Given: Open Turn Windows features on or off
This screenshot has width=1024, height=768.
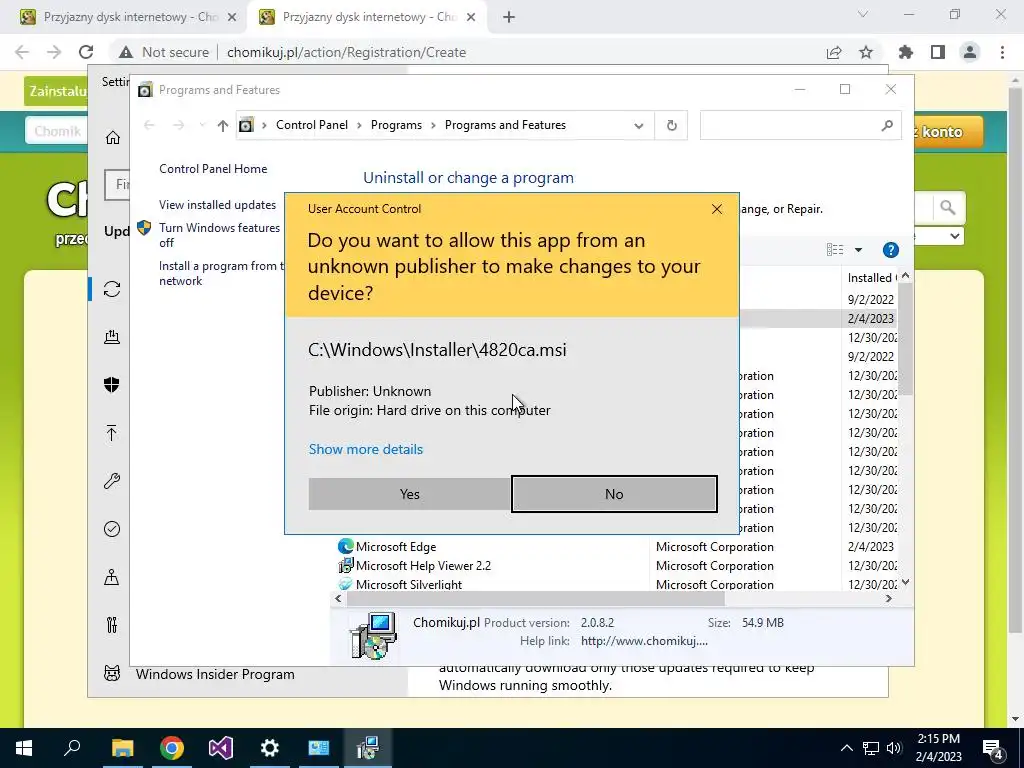Looking at the screenshot, I should tap(219, 235).
